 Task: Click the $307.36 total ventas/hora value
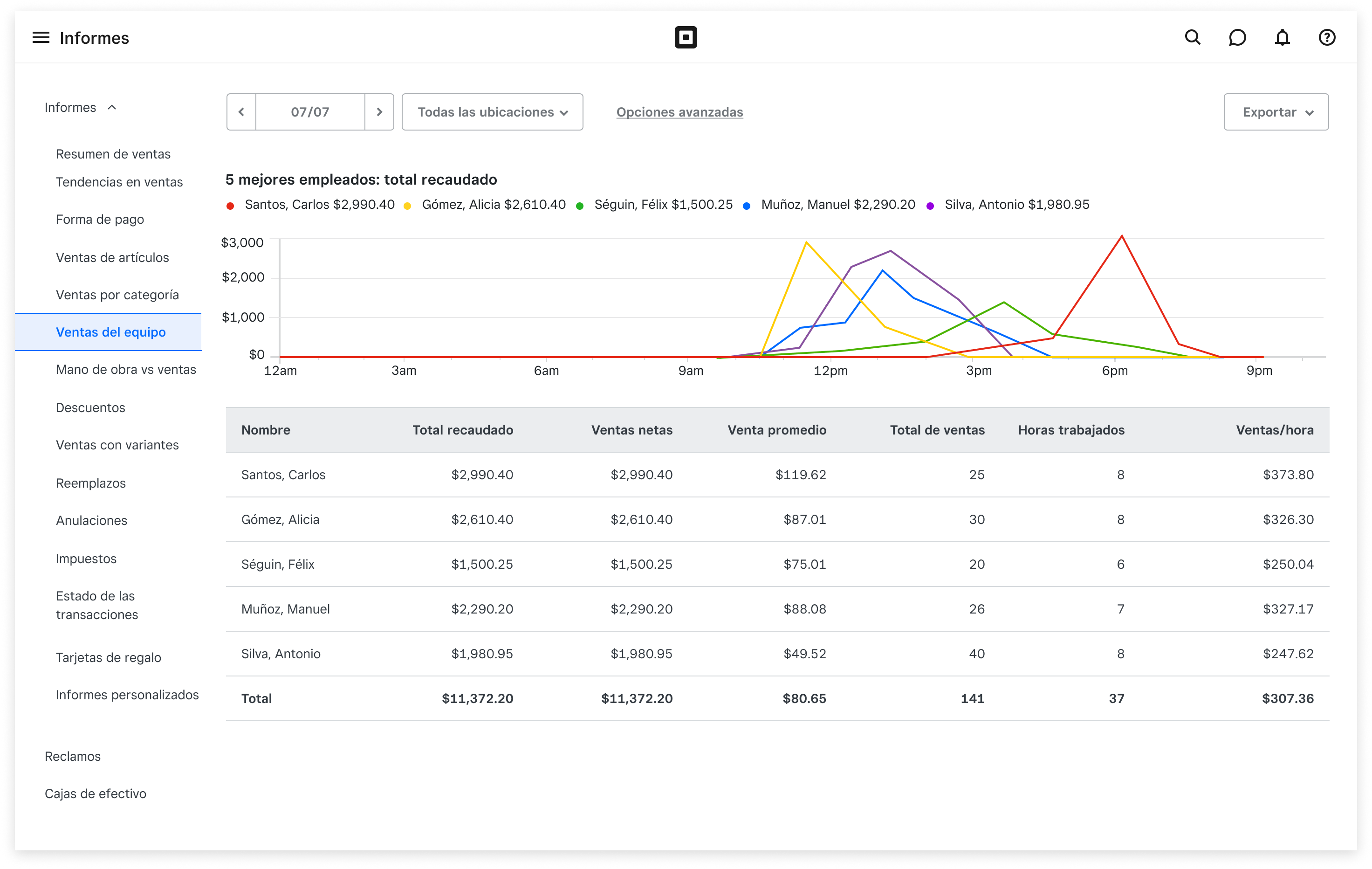pos(1288,698)
